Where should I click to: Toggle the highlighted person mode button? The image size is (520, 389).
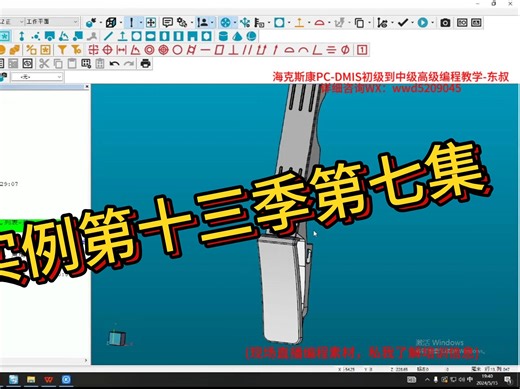[202, 23]
